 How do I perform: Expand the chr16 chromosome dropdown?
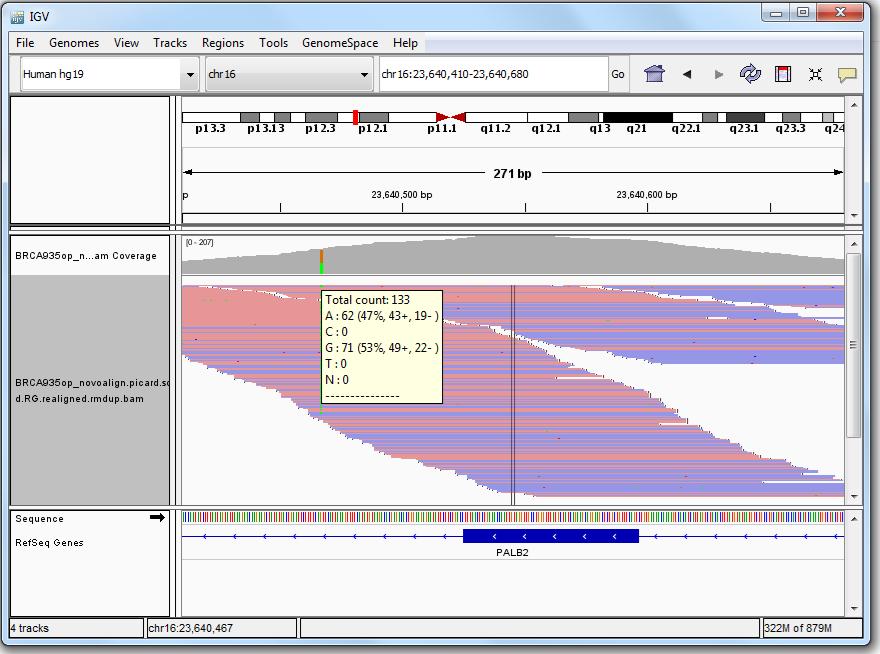tap(364, 74)
